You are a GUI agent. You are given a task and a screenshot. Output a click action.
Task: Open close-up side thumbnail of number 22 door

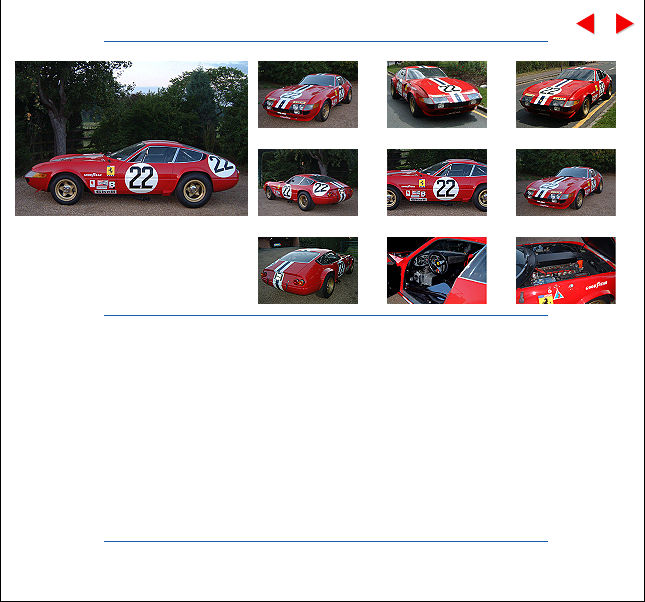click(x=437, y=182)
